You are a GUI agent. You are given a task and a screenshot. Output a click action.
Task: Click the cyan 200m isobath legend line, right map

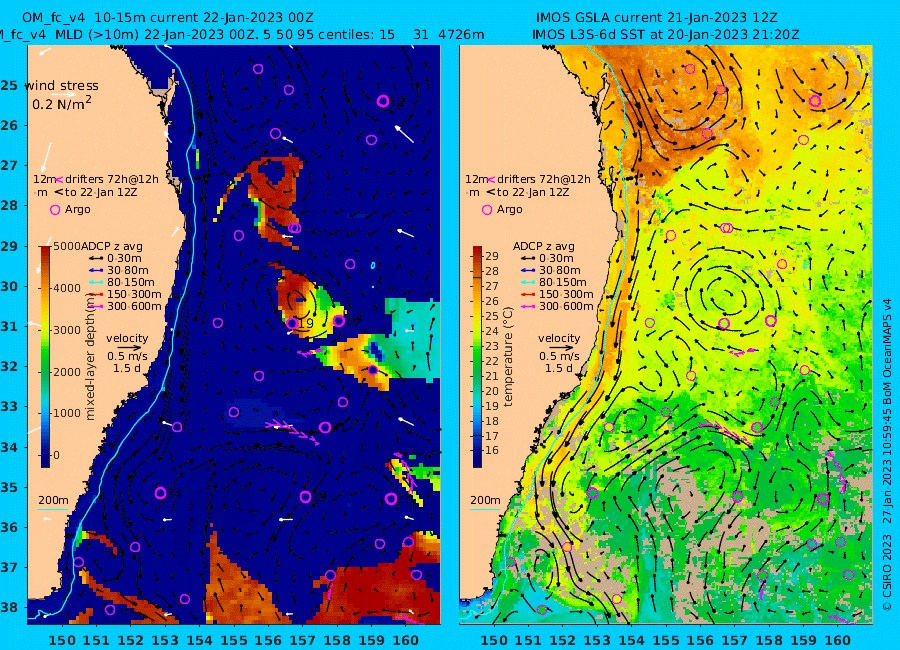pyautogui.click(x=485, y=509)
